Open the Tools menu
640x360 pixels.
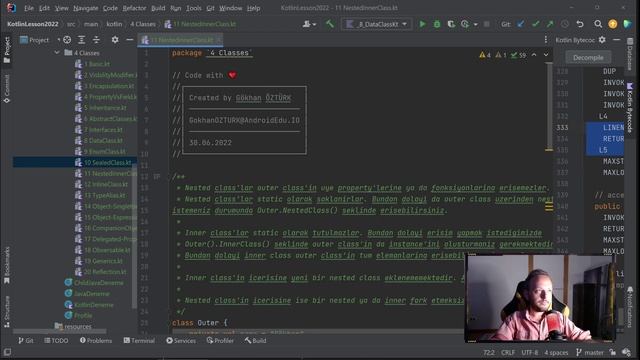click(x=194, y=8)
